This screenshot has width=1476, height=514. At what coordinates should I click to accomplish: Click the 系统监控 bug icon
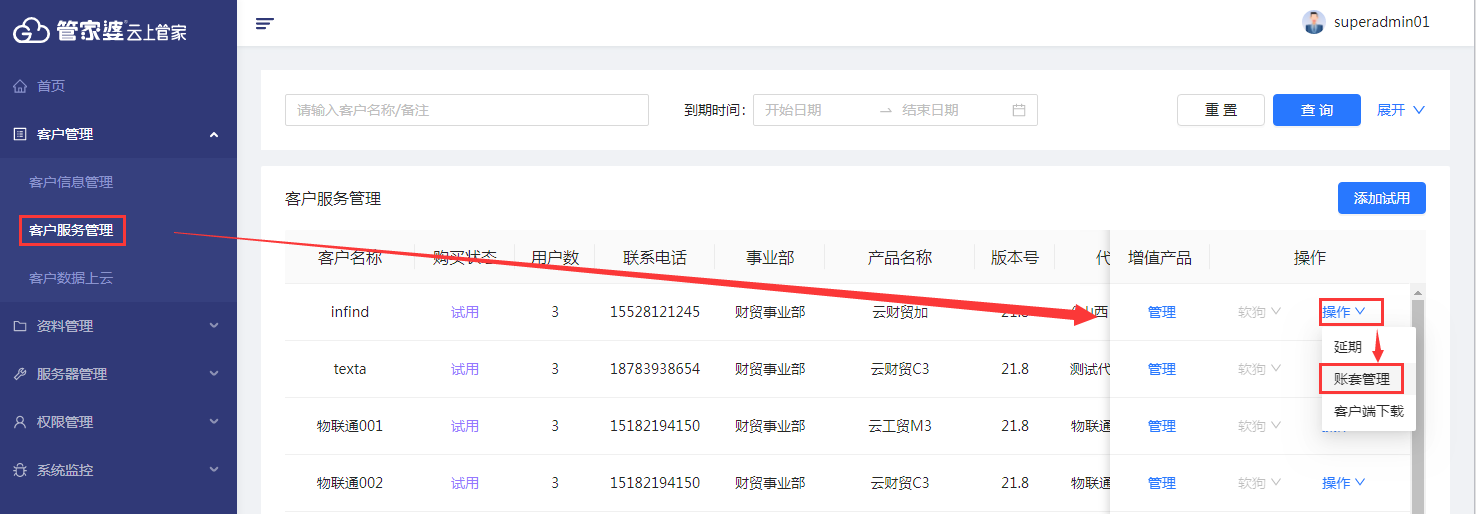[x=20, y=470]
